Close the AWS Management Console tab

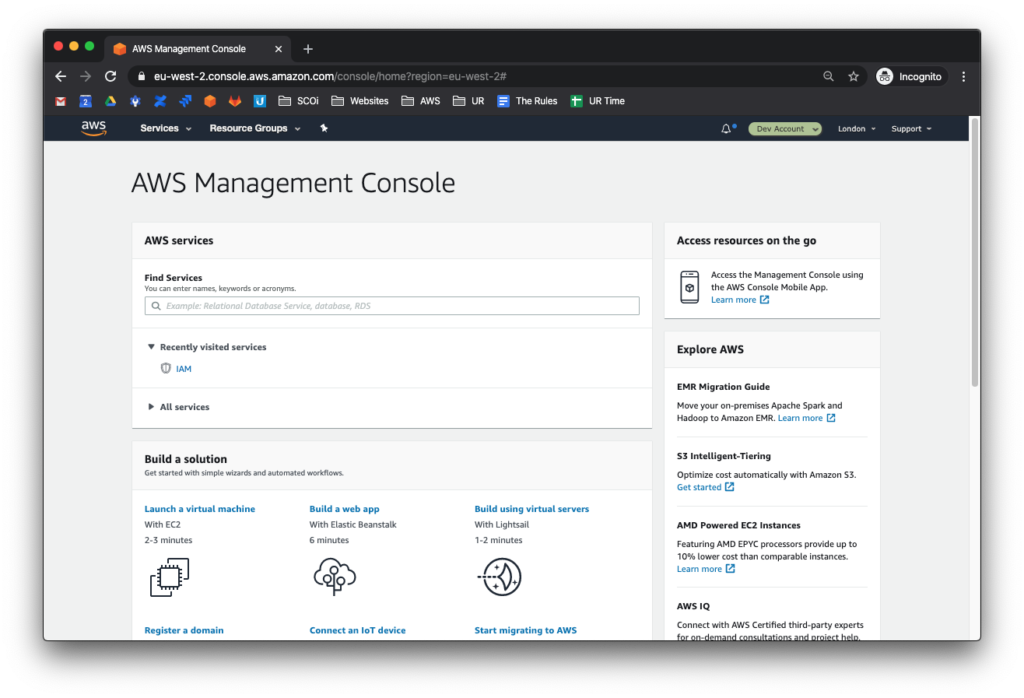click(x=278, y=49)
